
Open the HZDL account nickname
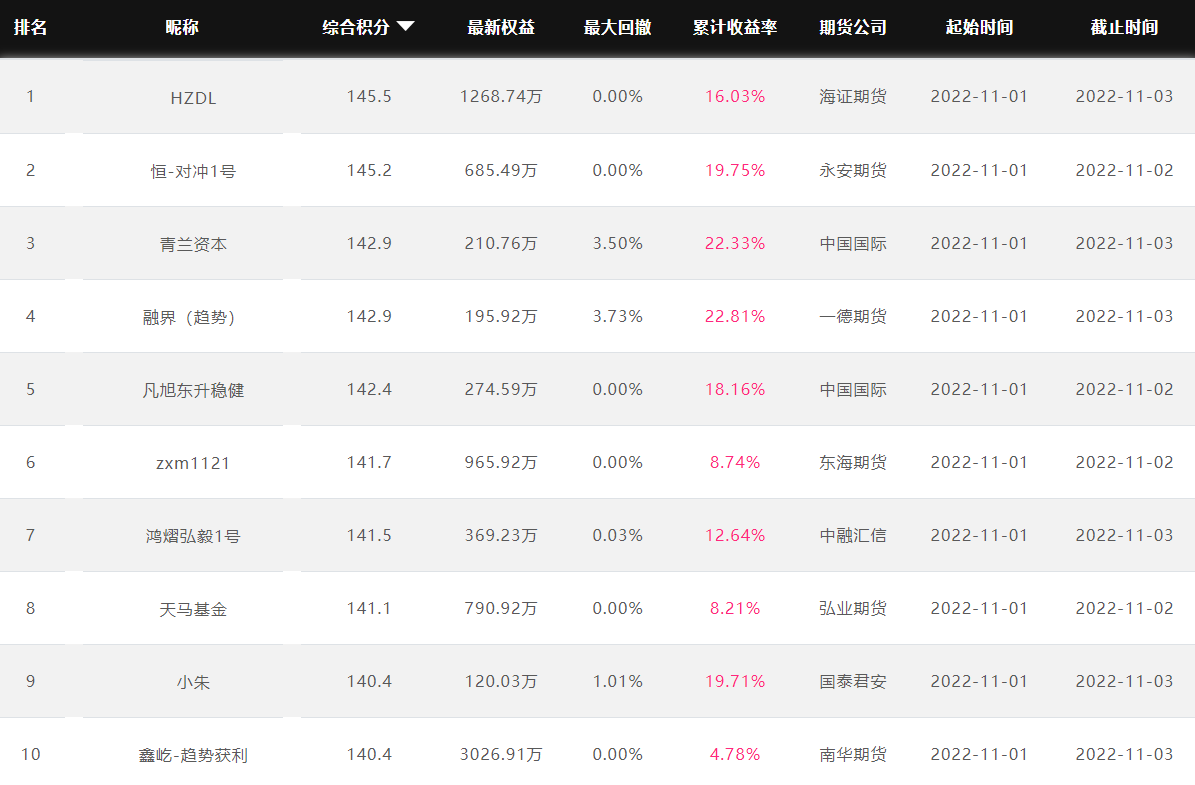click(x=193, y=98)
